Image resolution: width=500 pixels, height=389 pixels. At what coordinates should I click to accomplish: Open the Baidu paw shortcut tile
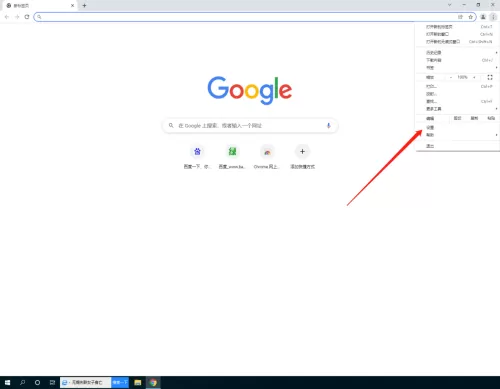197,152
